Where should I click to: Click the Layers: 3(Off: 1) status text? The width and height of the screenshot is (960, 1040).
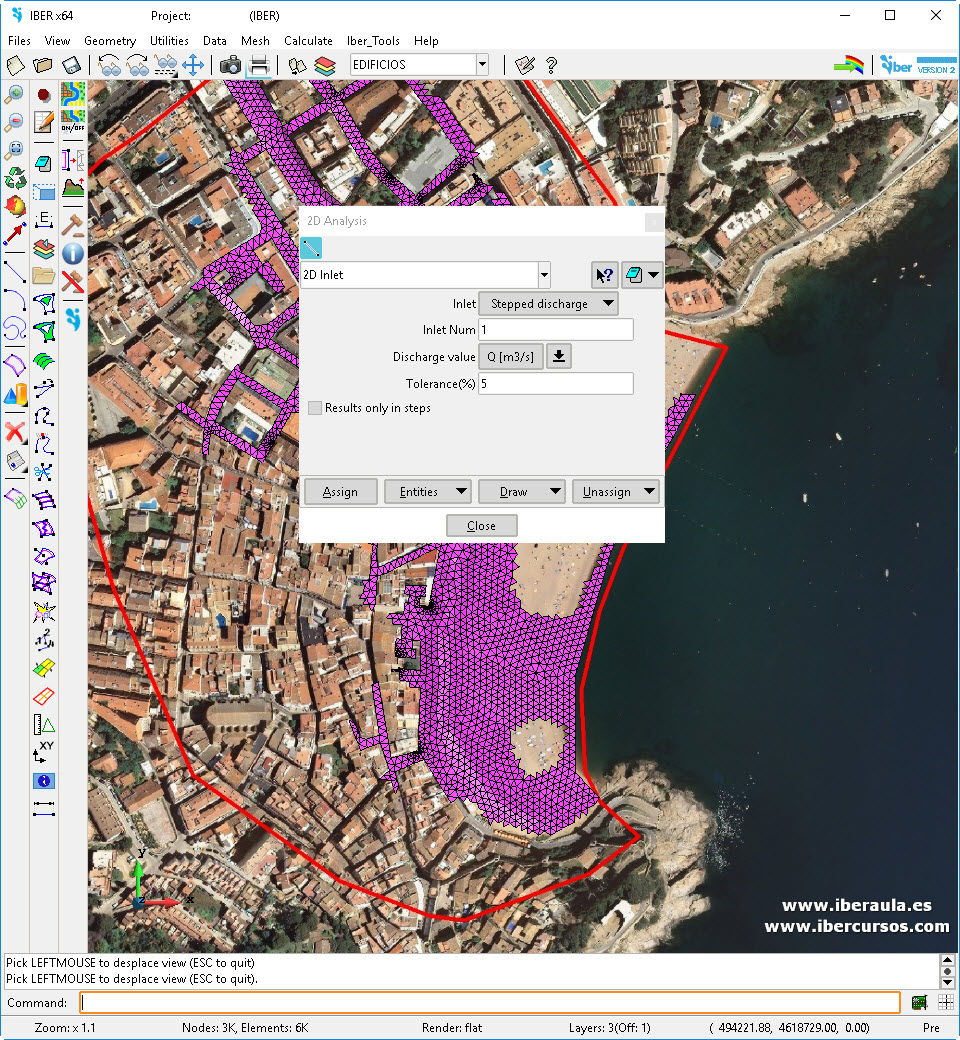[x=610, y=1027]
